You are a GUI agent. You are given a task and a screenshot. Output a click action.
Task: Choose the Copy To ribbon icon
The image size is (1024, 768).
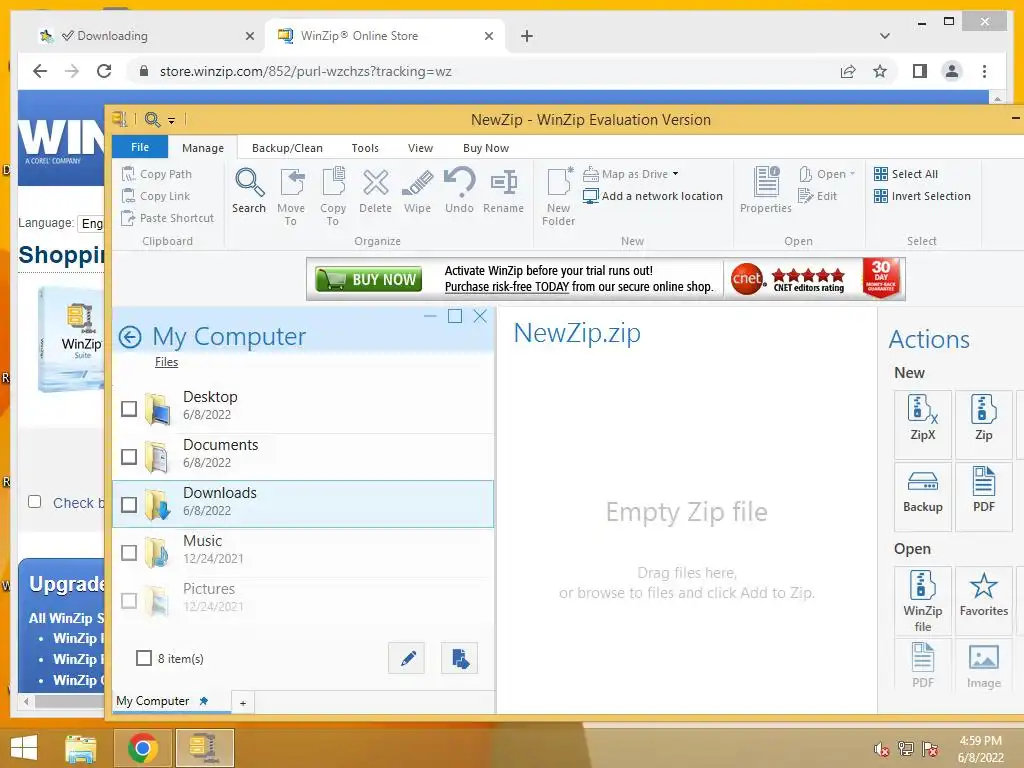click(x=333, y=196)
